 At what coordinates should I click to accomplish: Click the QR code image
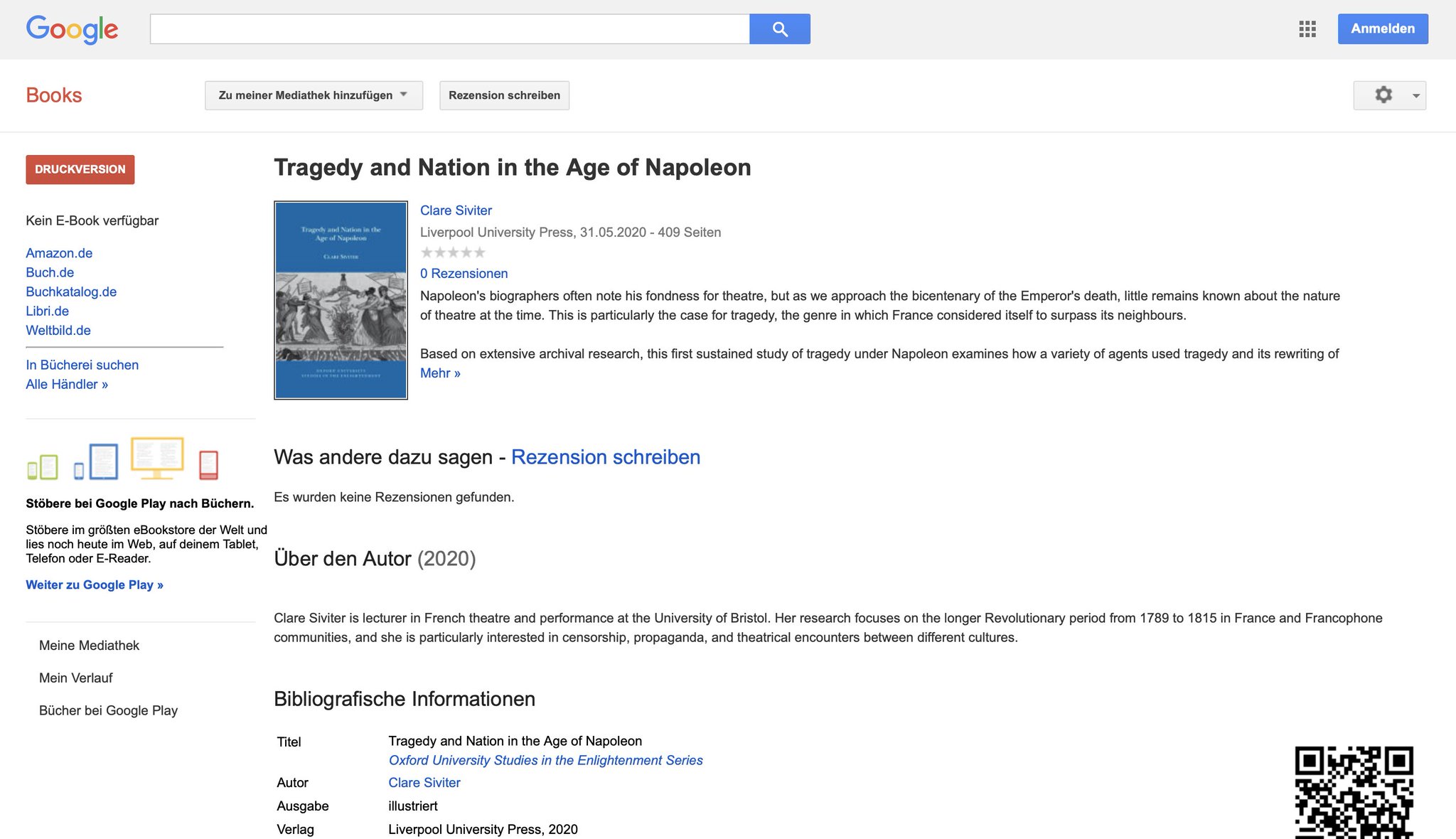1354,792
